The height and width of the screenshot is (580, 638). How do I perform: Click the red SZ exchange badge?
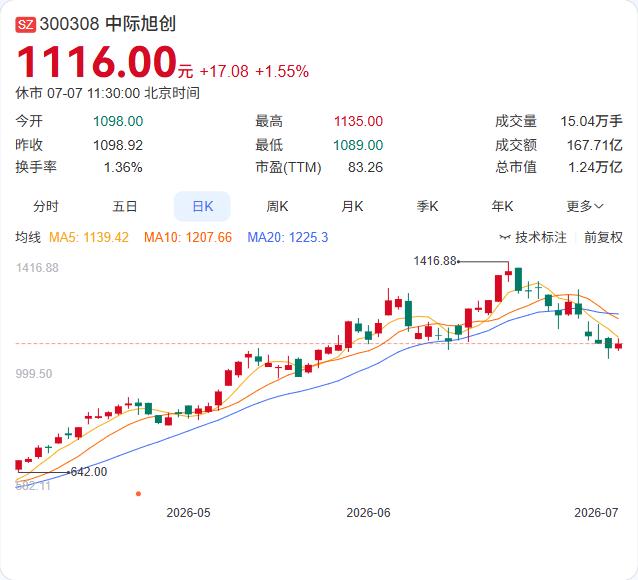pos(26,24)
